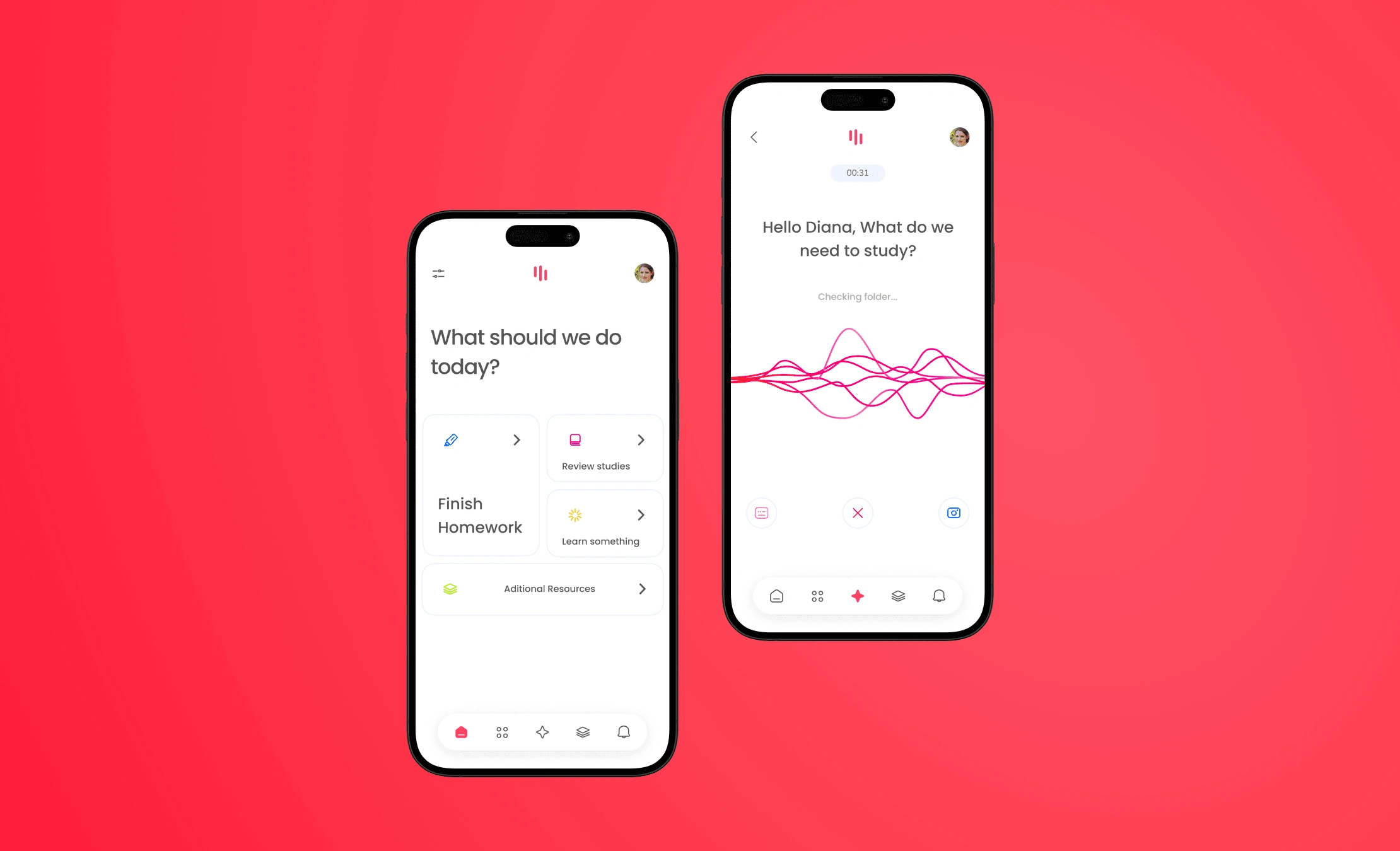Select Diana's profile avatar
Viewport: 1400px width, 851px height.
point(958,137)
